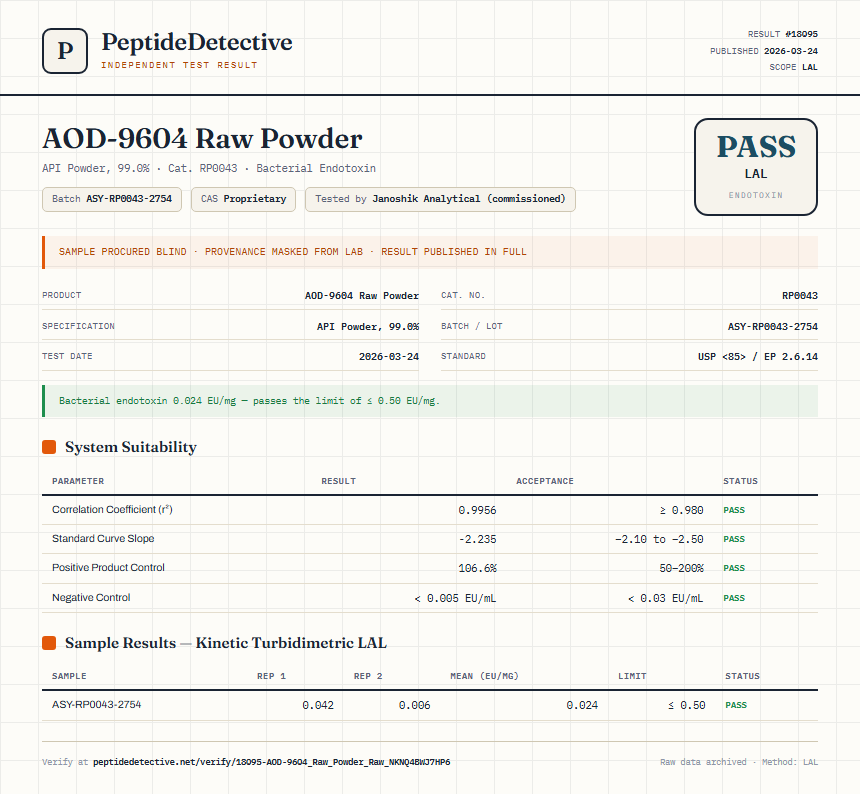Click PASS status in Negative Control row
The width and height of the screenshot is (860, 794).
734,598
